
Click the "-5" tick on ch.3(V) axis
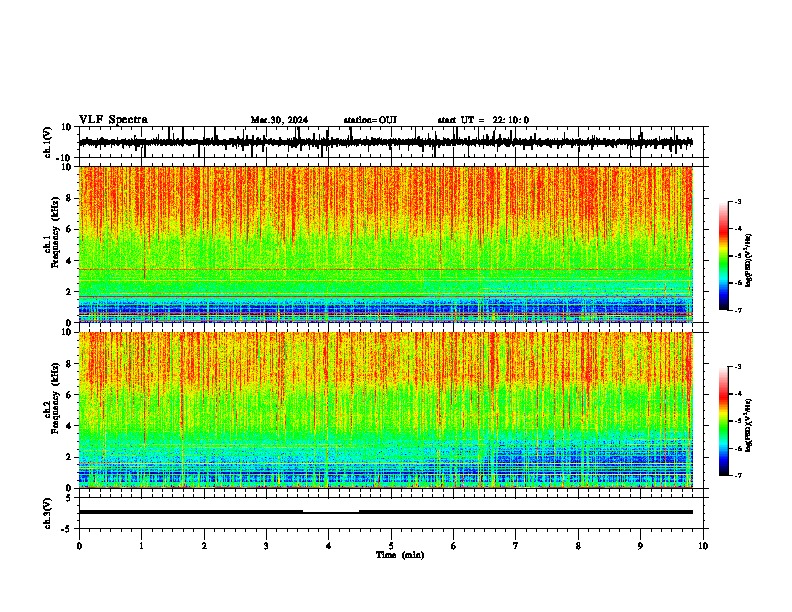tap(67, 529)
